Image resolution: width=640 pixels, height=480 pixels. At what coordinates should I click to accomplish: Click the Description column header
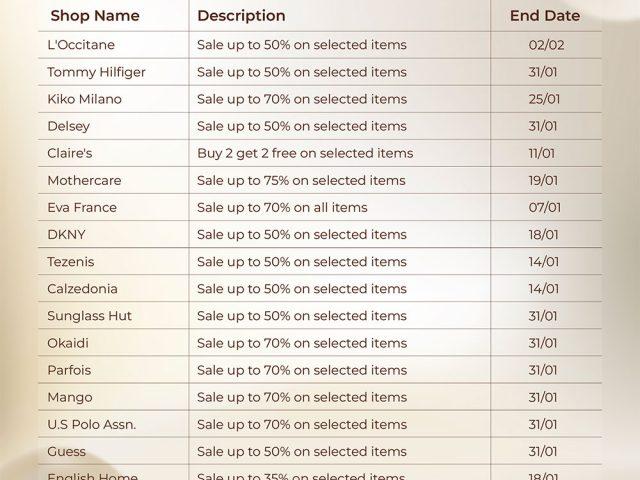pos(241,16)
